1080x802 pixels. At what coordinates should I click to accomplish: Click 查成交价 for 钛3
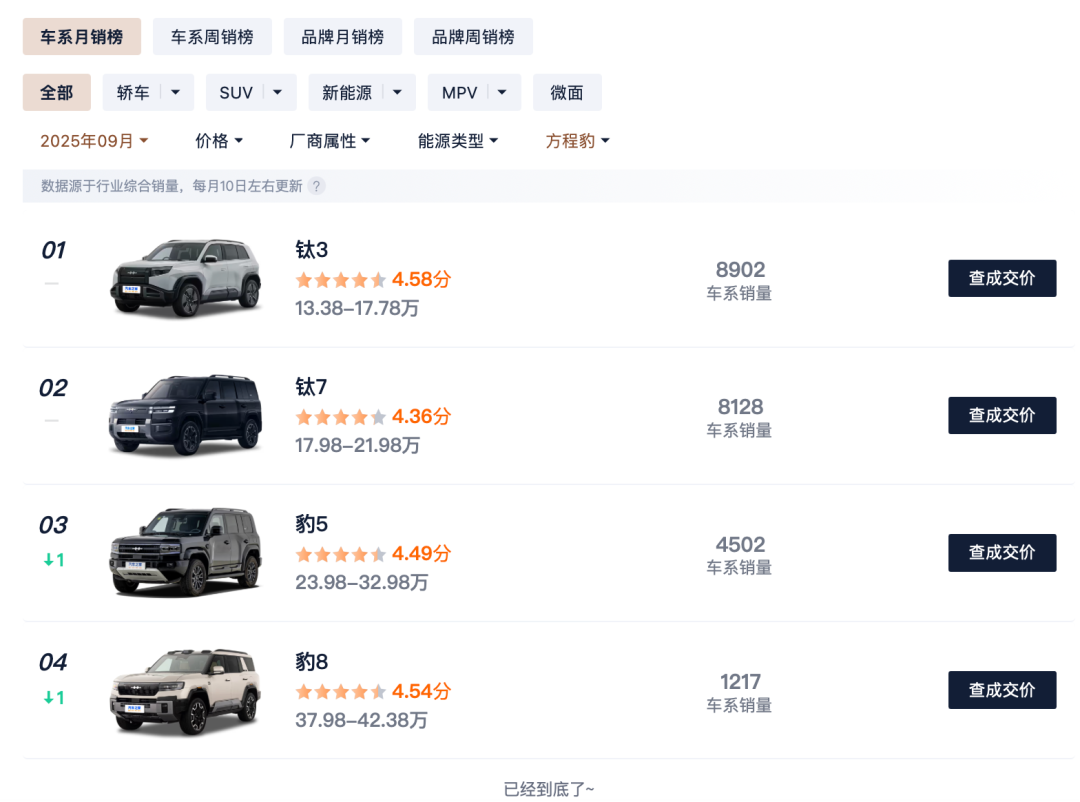coord(1002,278)
